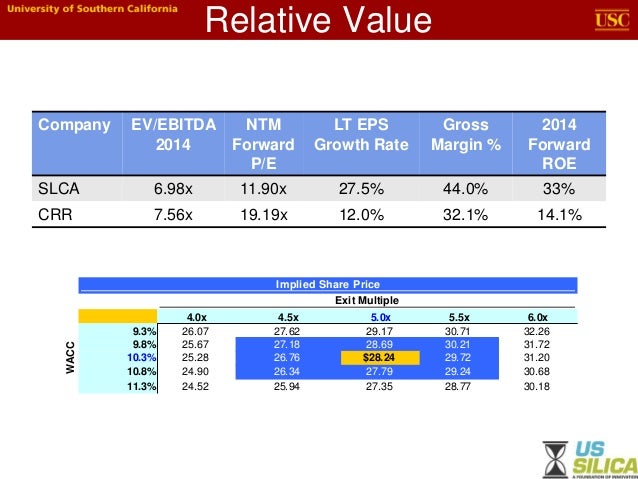Screen dimensions: 638x479
Task: Click the 11.3% WACC row label
Action: pyautogui.click(x=141, y=386)
